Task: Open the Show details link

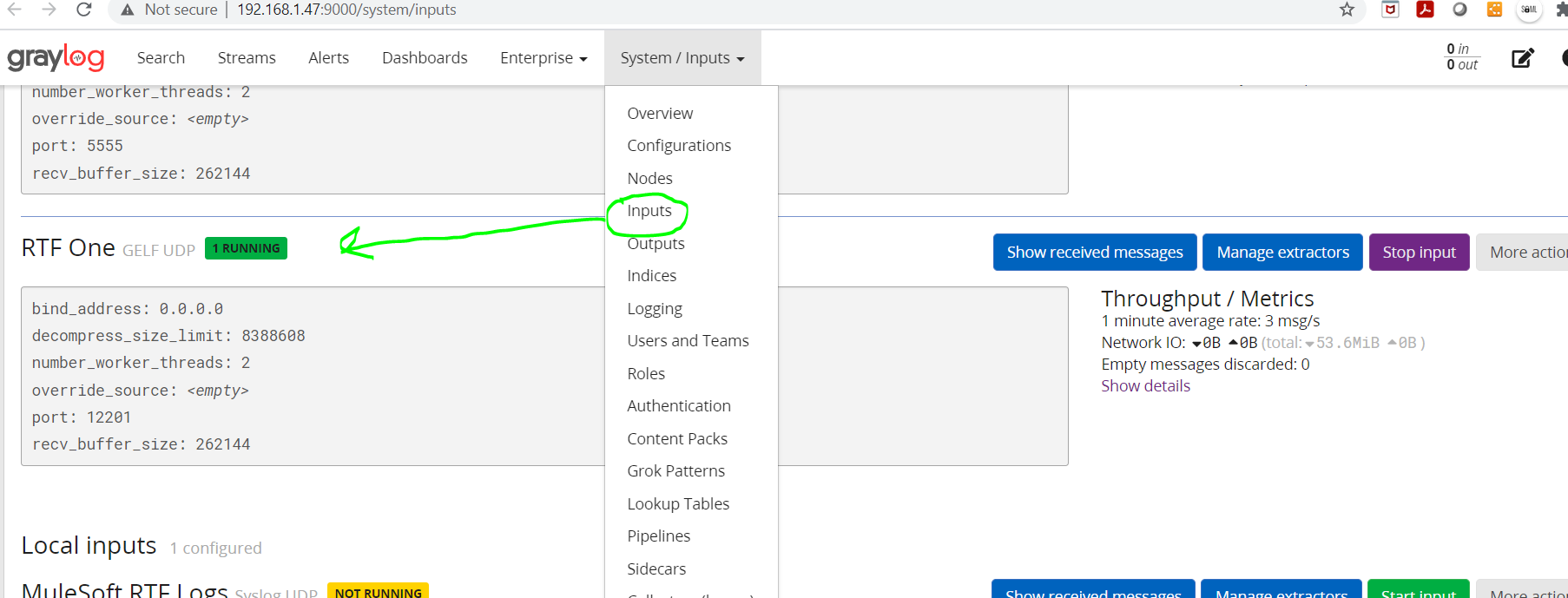Action: point(1145,386)
